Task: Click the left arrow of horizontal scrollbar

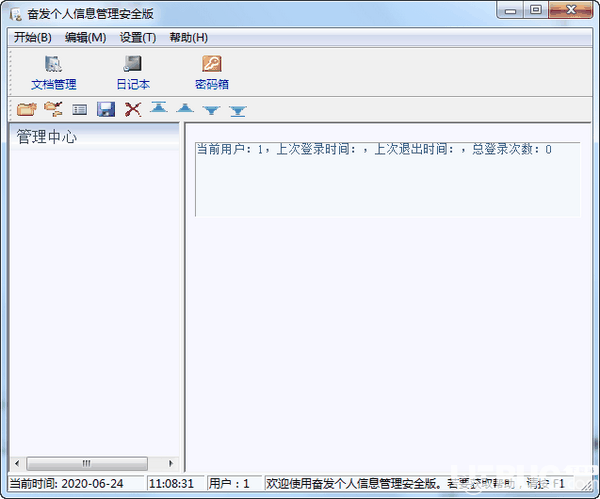Action: 17,463
